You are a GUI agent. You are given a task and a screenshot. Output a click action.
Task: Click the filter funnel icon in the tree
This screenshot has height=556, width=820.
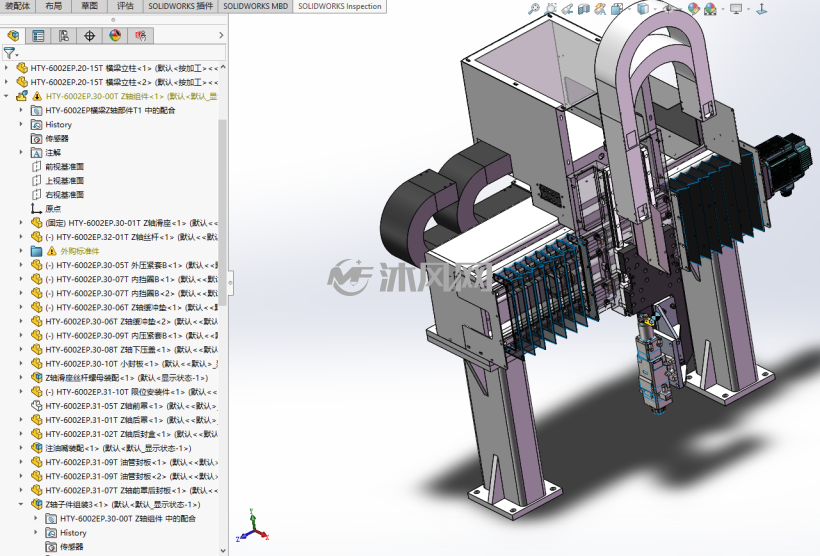pos(9,53)
